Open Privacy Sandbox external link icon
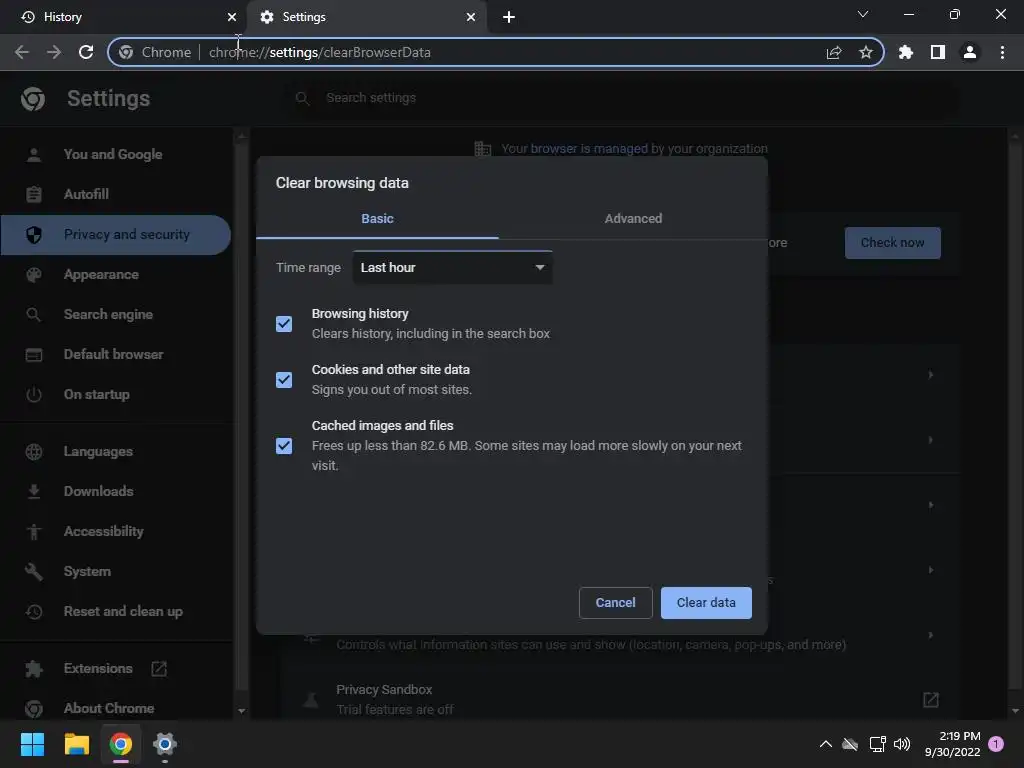This screenshot has height=768, width=1024. (931, 699)
